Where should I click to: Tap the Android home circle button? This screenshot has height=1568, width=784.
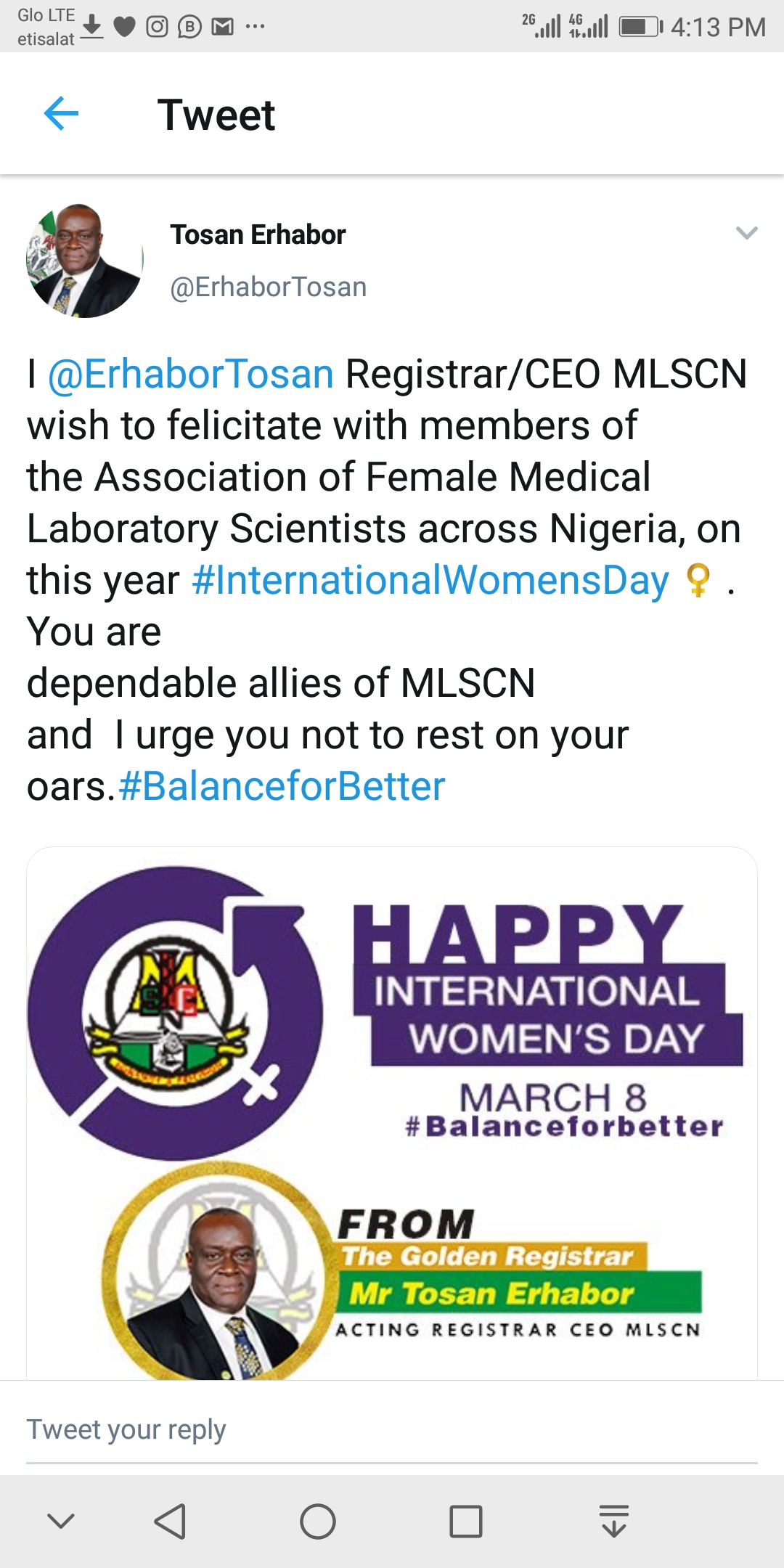click(x=318, y=1522)
